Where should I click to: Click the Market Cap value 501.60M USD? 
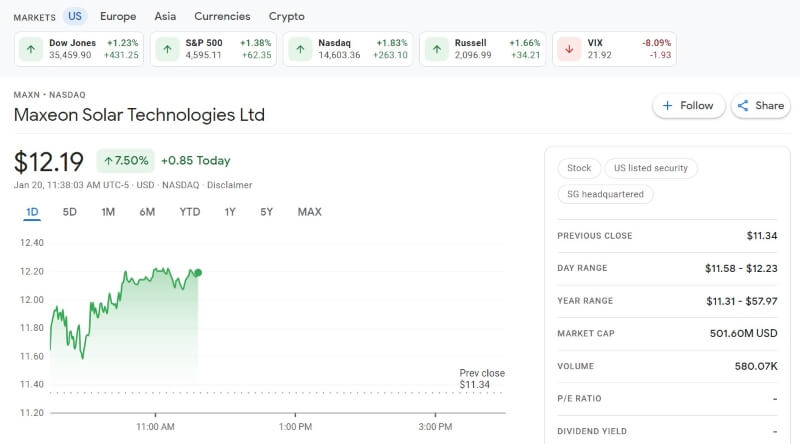pyautogui.click(x=743, y=333)
